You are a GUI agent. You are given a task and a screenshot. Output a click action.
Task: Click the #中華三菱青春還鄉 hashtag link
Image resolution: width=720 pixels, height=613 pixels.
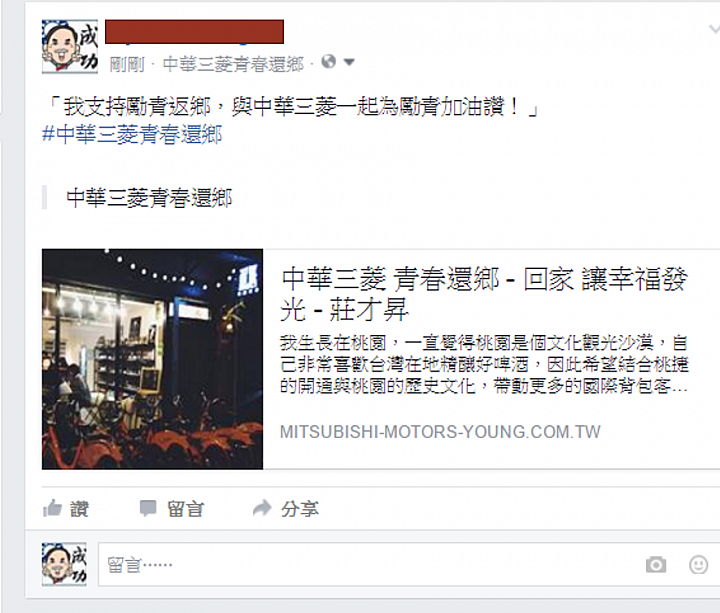(x=132, y=135)
